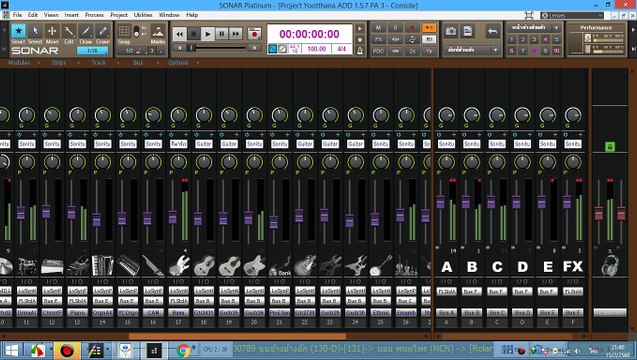
Task: Click the Ethnic track name button
Action: [381, 312]
